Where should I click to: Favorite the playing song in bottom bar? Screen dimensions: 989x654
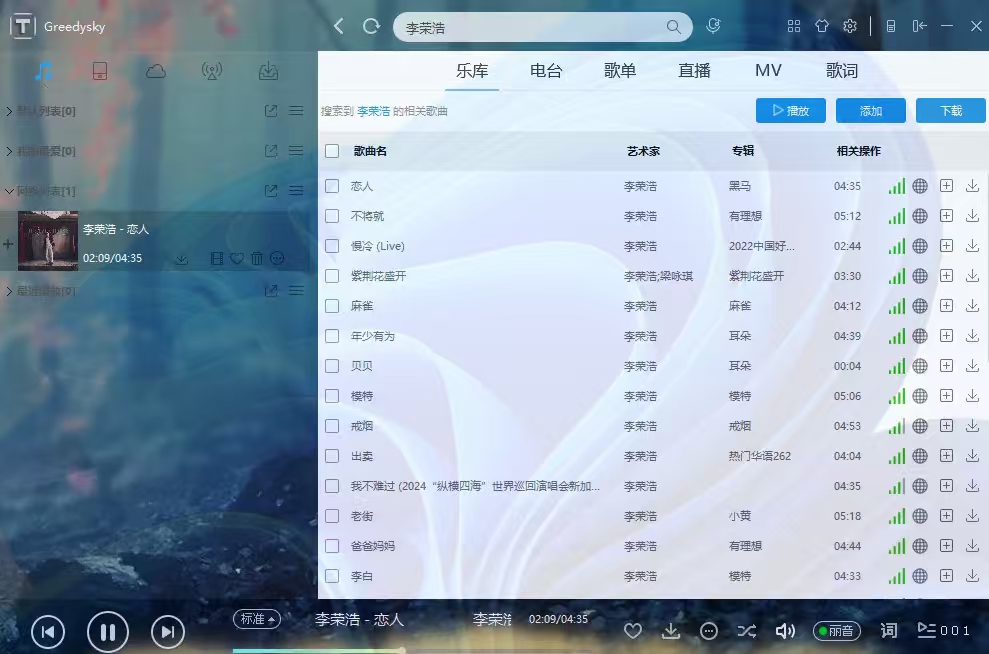(633, 631)
